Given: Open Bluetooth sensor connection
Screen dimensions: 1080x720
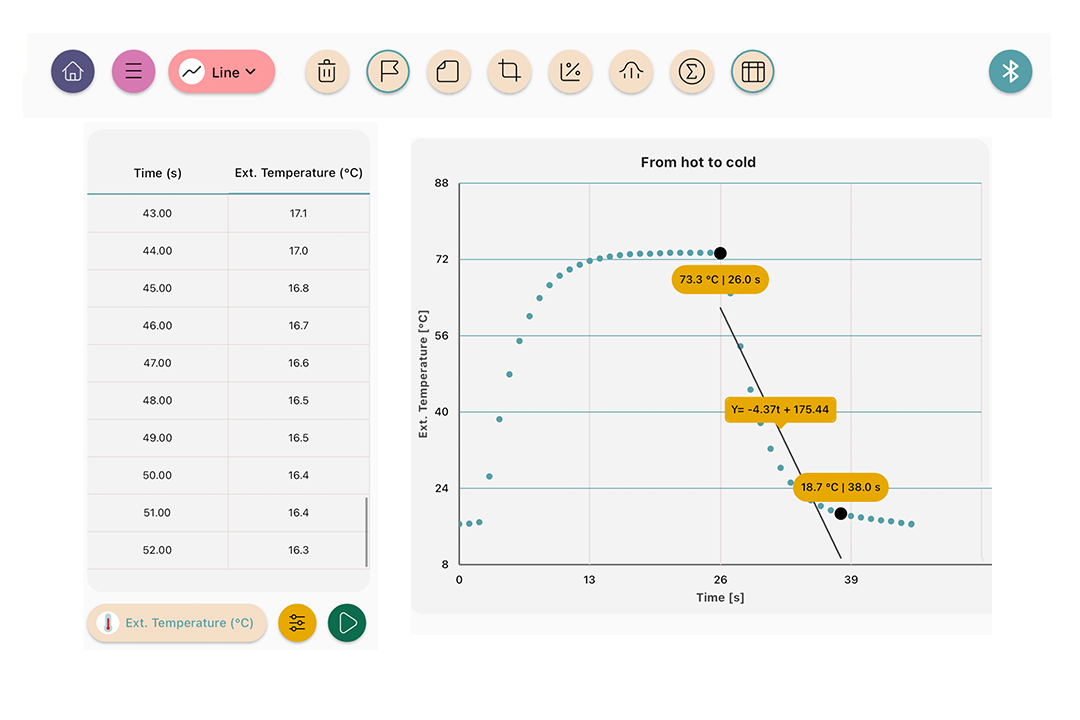Looking at the screenshot, I should [1010, 72].
